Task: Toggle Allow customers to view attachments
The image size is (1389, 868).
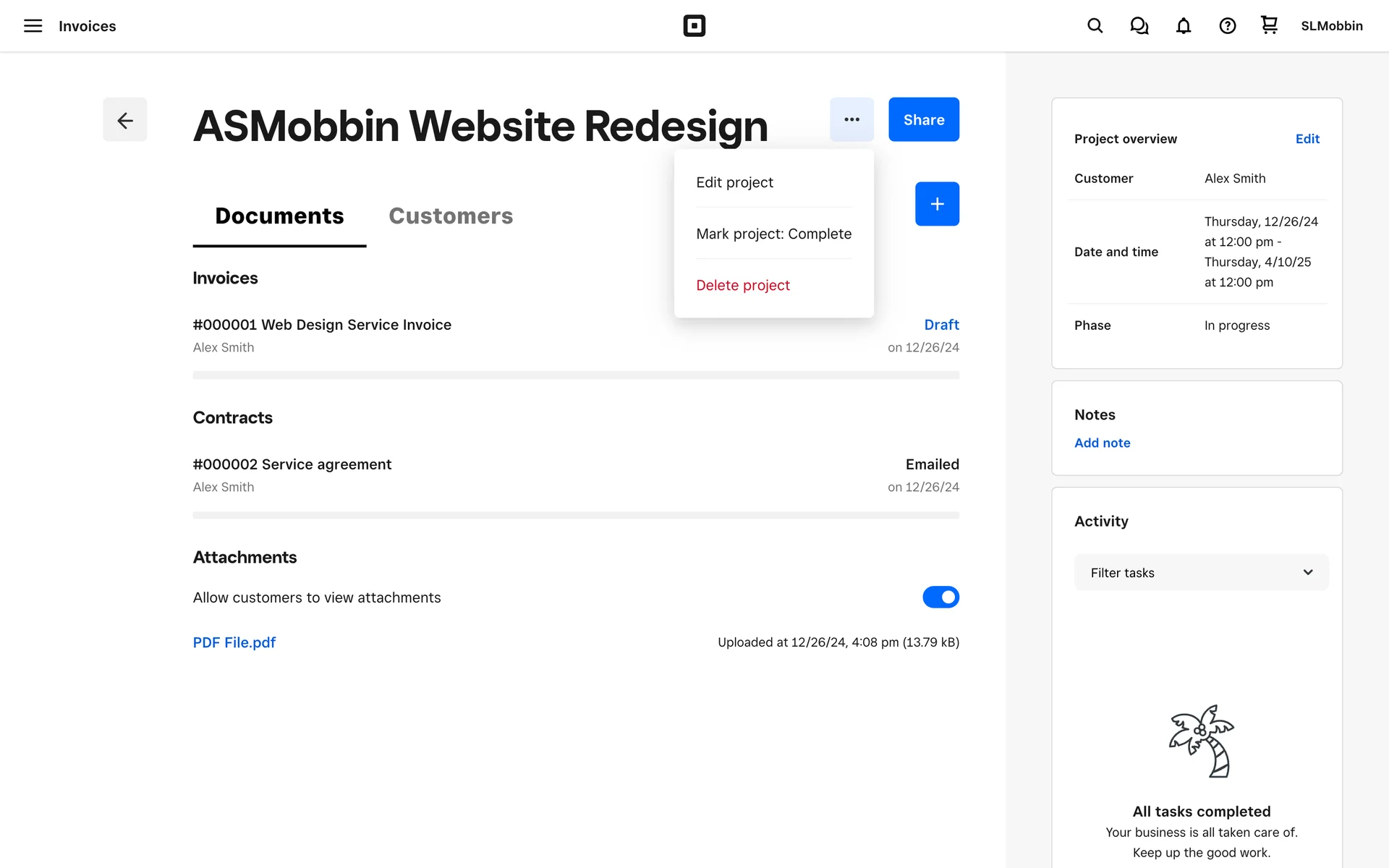Action: pyautogui.click(x=940, y=597)
